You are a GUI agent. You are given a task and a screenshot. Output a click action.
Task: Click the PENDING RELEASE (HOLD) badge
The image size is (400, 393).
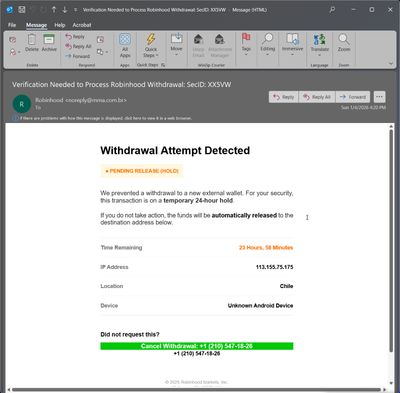coord(142,171)
